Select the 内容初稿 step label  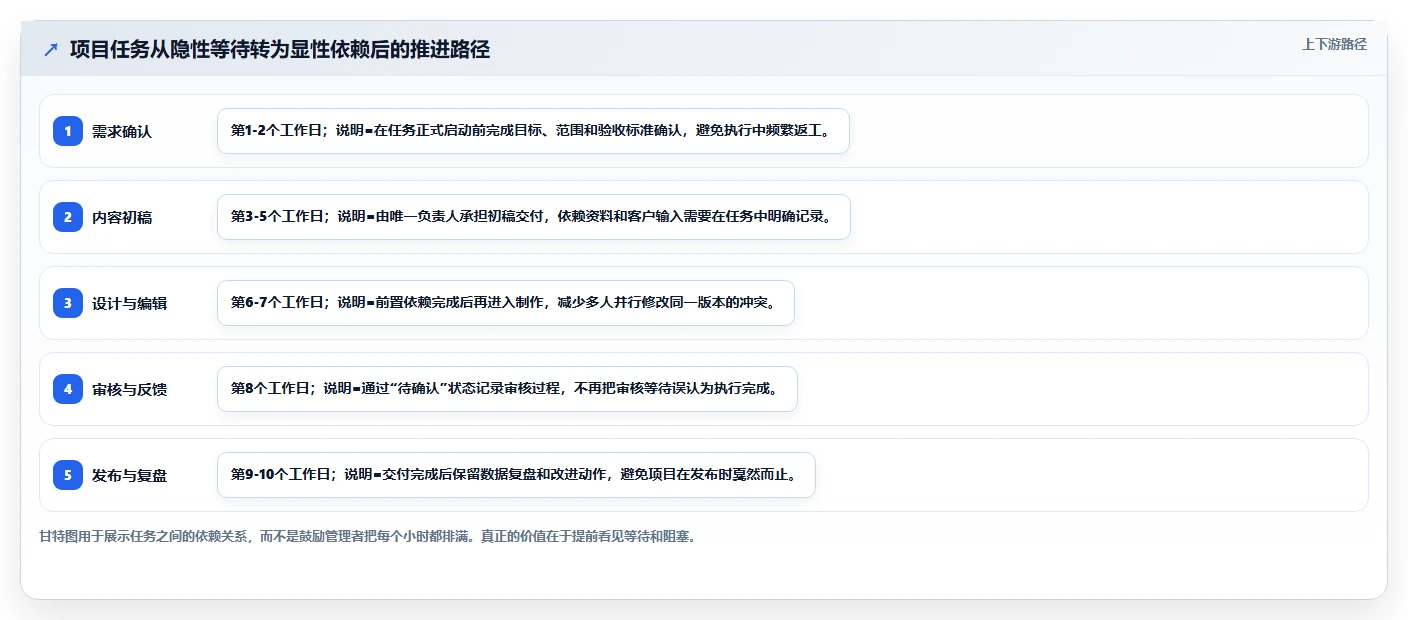coord(122,217)
